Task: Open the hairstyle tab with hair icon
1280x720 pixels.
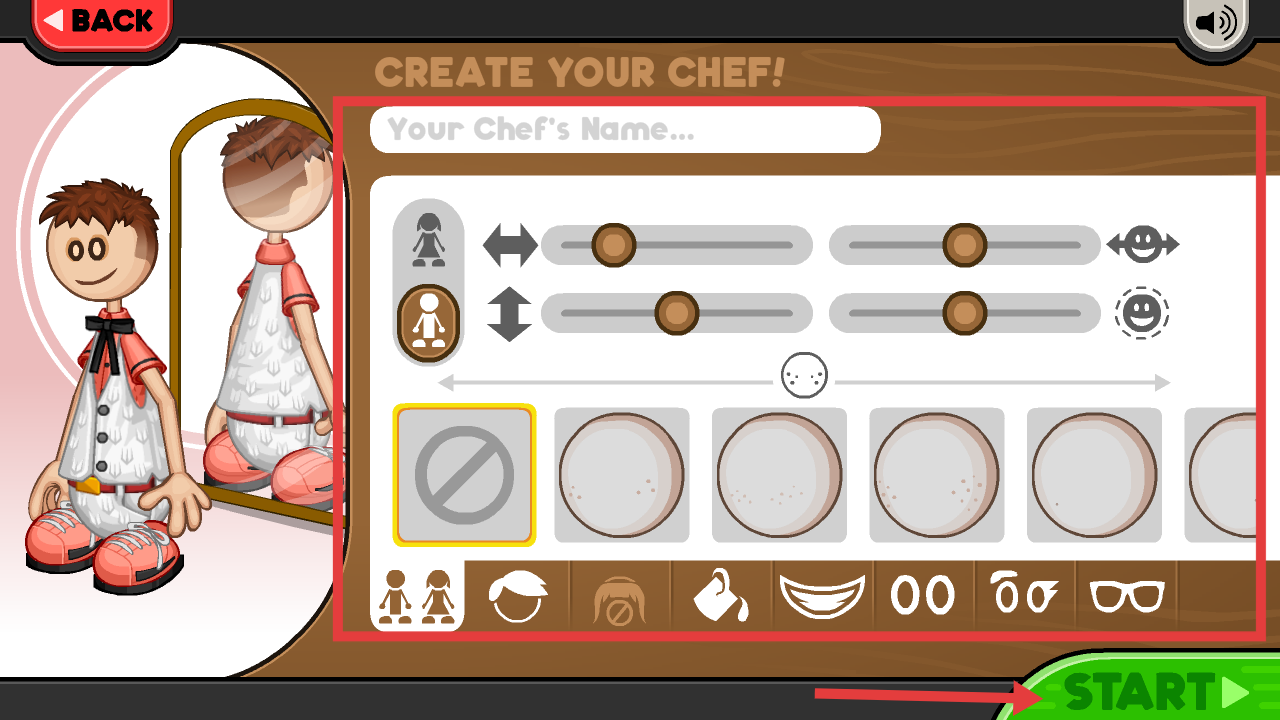Action: point(518,596)
